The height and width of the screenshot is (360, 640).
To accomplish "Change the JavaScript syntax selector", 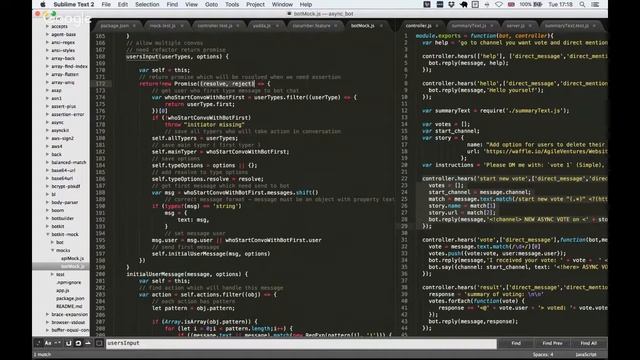I will pyautogui.click(x=586, y=355).
